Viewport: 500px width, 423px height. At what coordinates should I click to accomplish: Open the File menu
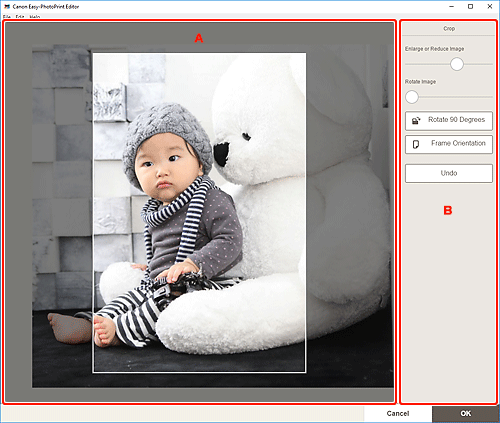(7, 17)
